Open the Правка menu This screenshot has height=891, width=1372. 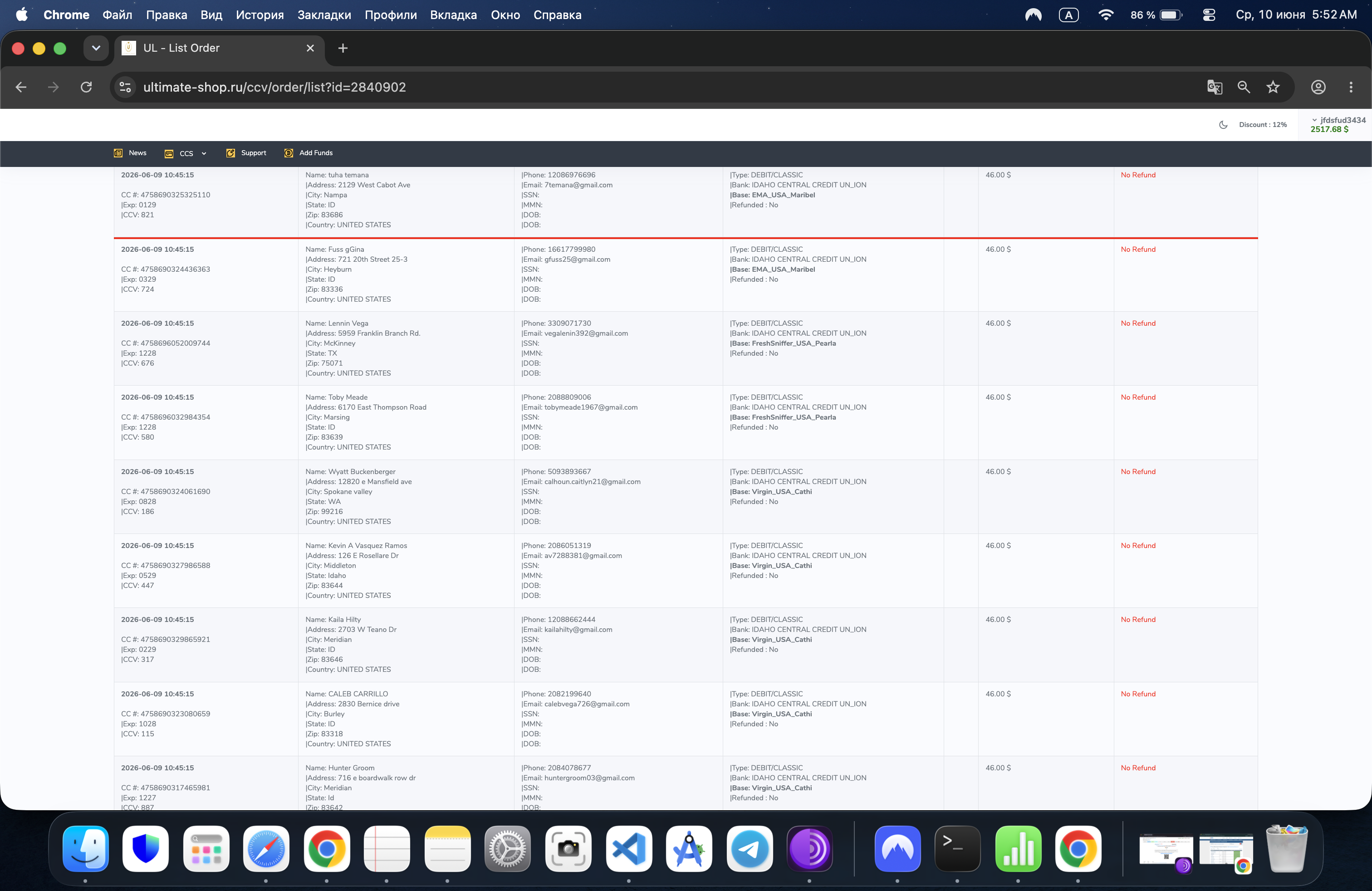(x=166, y=15)
